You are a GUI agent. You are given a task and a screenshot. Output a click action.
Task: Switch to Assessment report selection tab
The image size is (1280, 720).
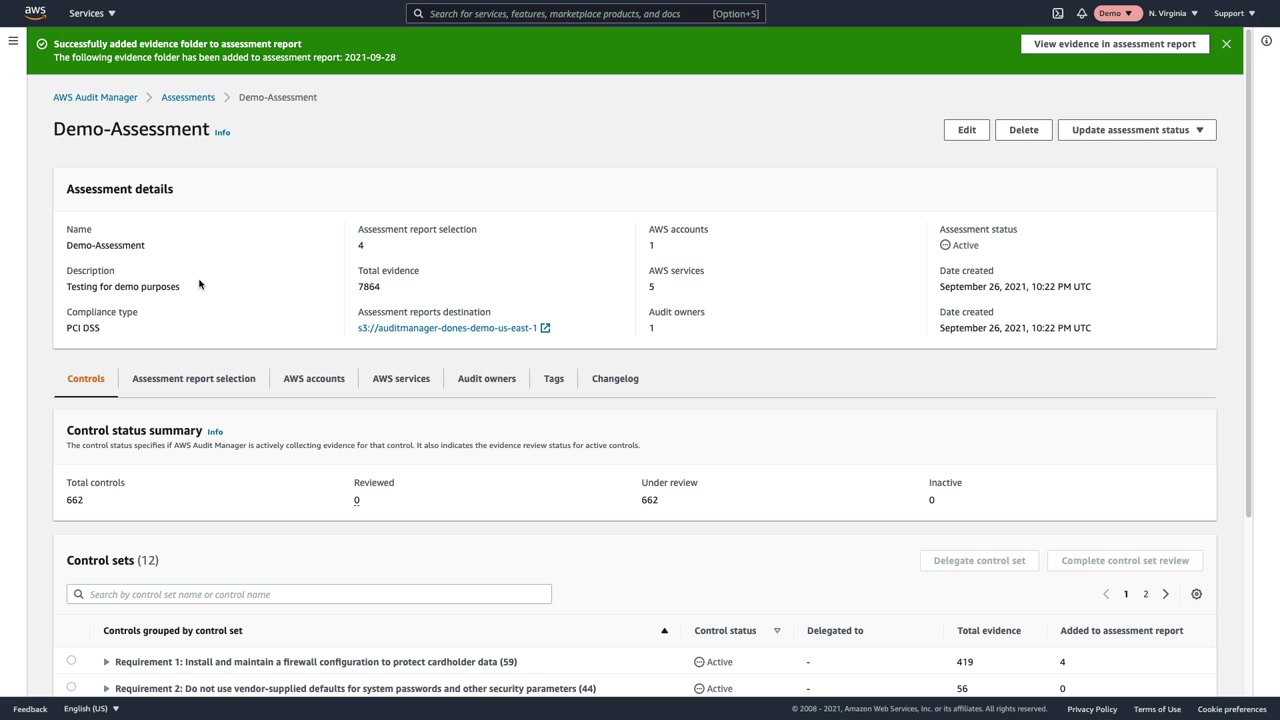194,379
